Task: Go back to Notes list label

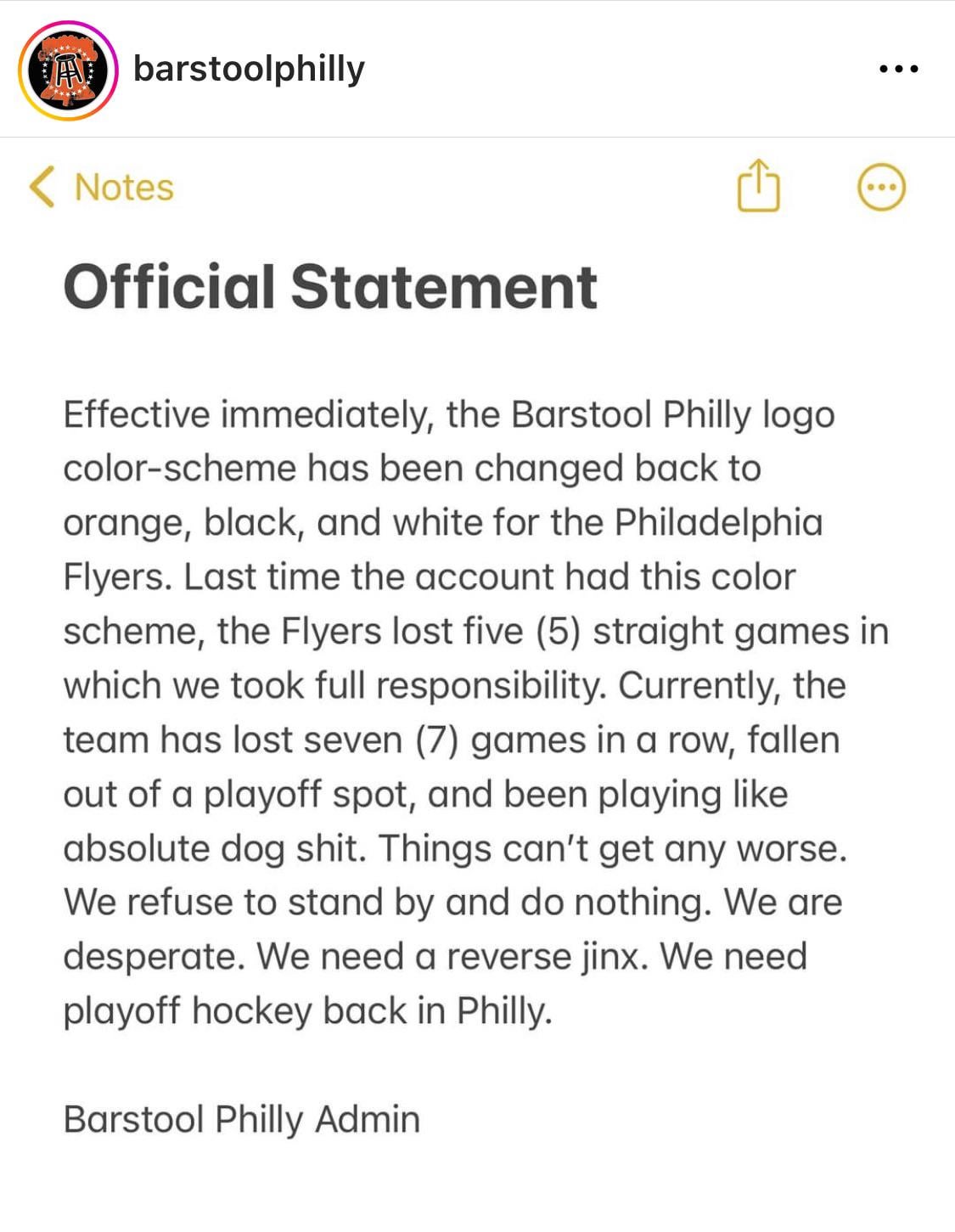Action: [124, 188]
